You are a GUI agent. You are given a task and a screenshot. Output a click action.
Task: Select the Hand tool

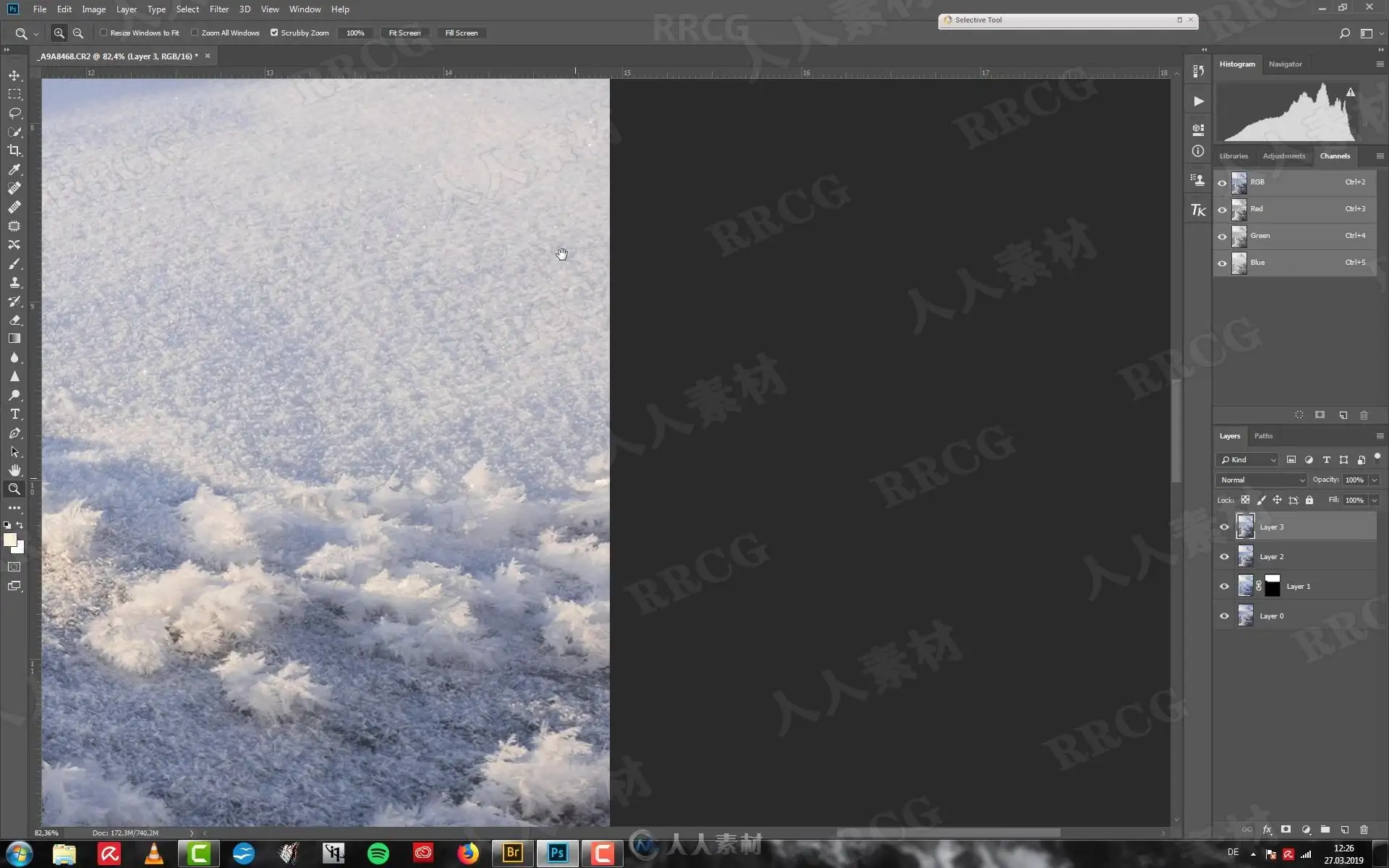click(14, 470)
